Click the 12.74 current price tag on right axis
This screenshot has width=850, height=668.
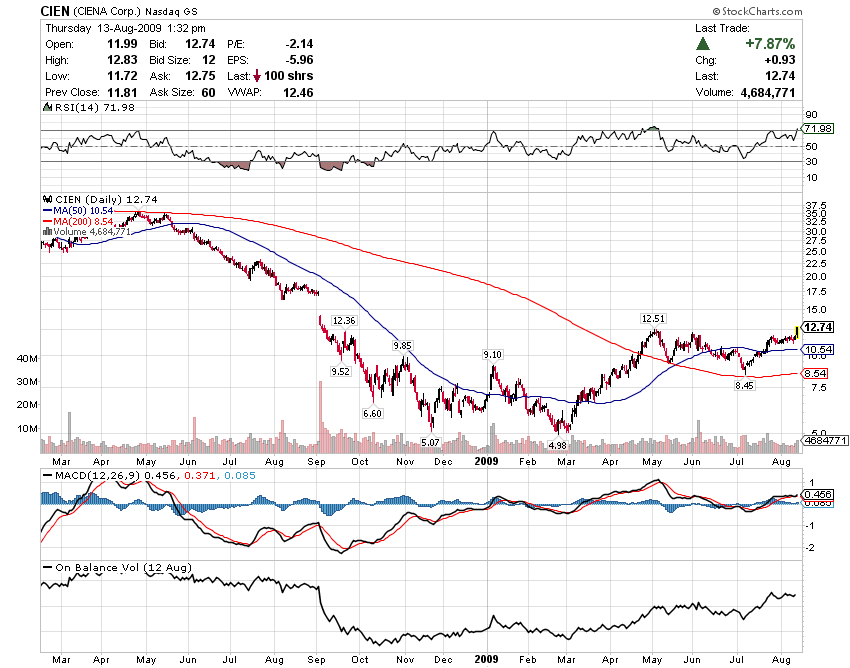point(818,327)
